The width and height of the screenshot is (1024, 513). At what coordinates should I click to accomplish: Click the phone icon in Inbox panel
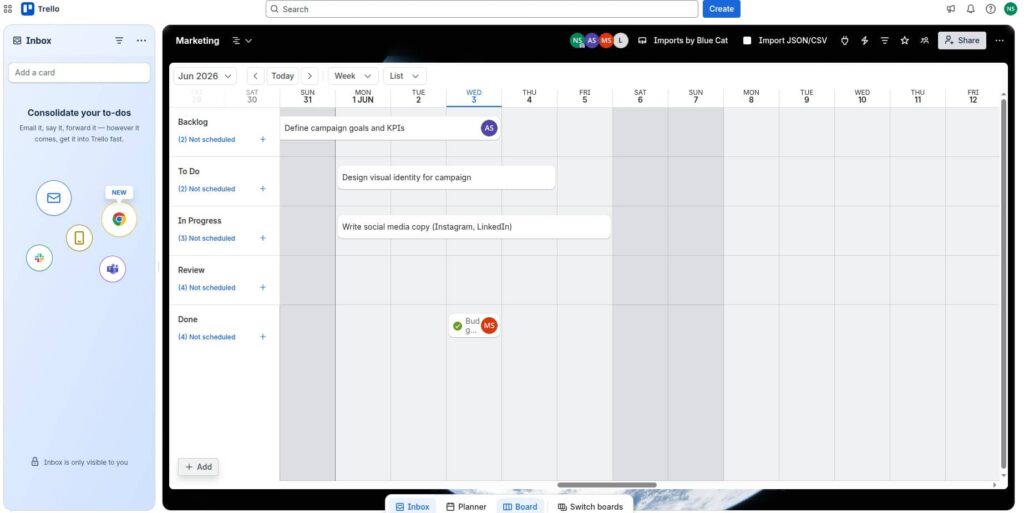click(79, 238)
